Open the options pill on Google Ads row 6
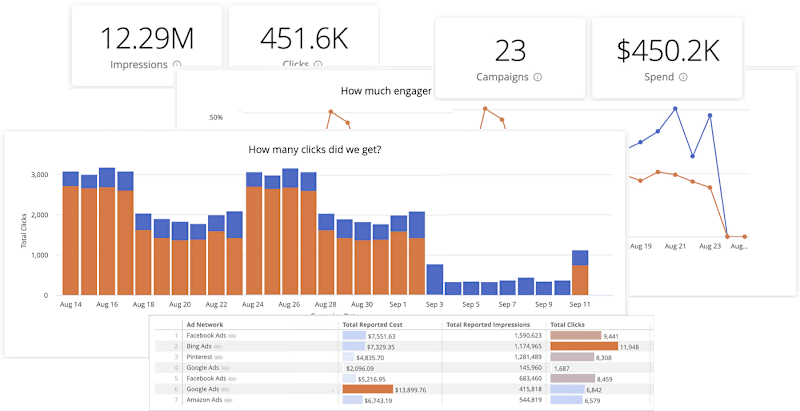Image resolution: width=800 pixels, height=411 pixels. pos(226,390)
